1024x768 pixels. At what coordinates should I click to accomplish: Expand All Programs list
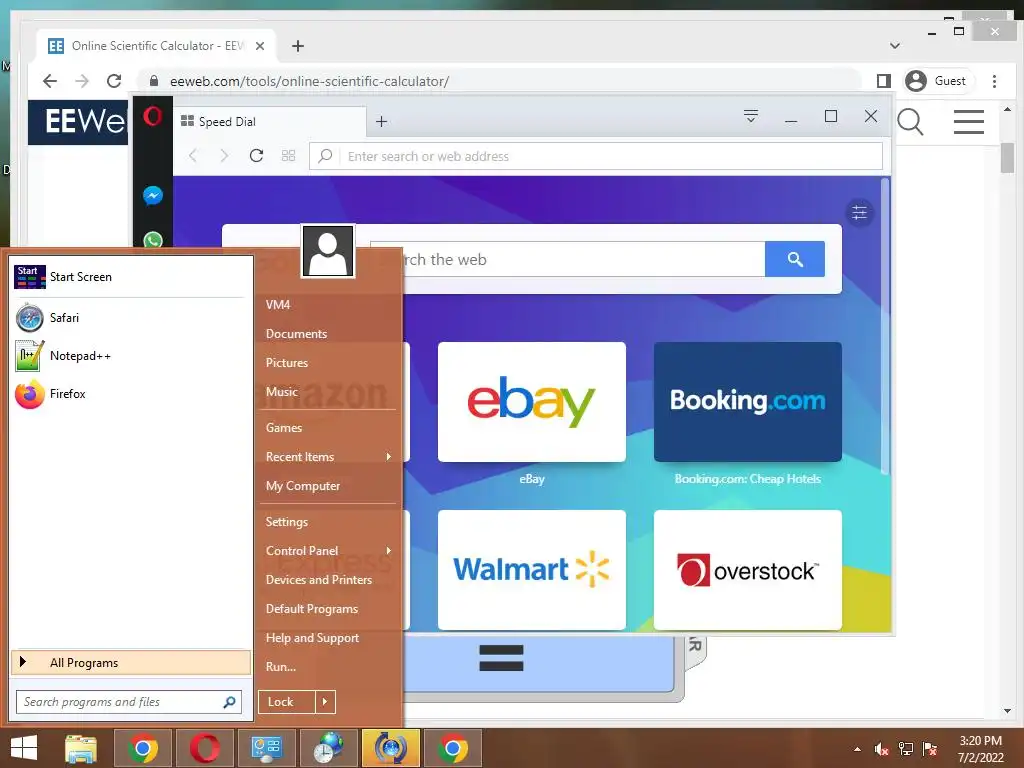[x=131, y=662]
